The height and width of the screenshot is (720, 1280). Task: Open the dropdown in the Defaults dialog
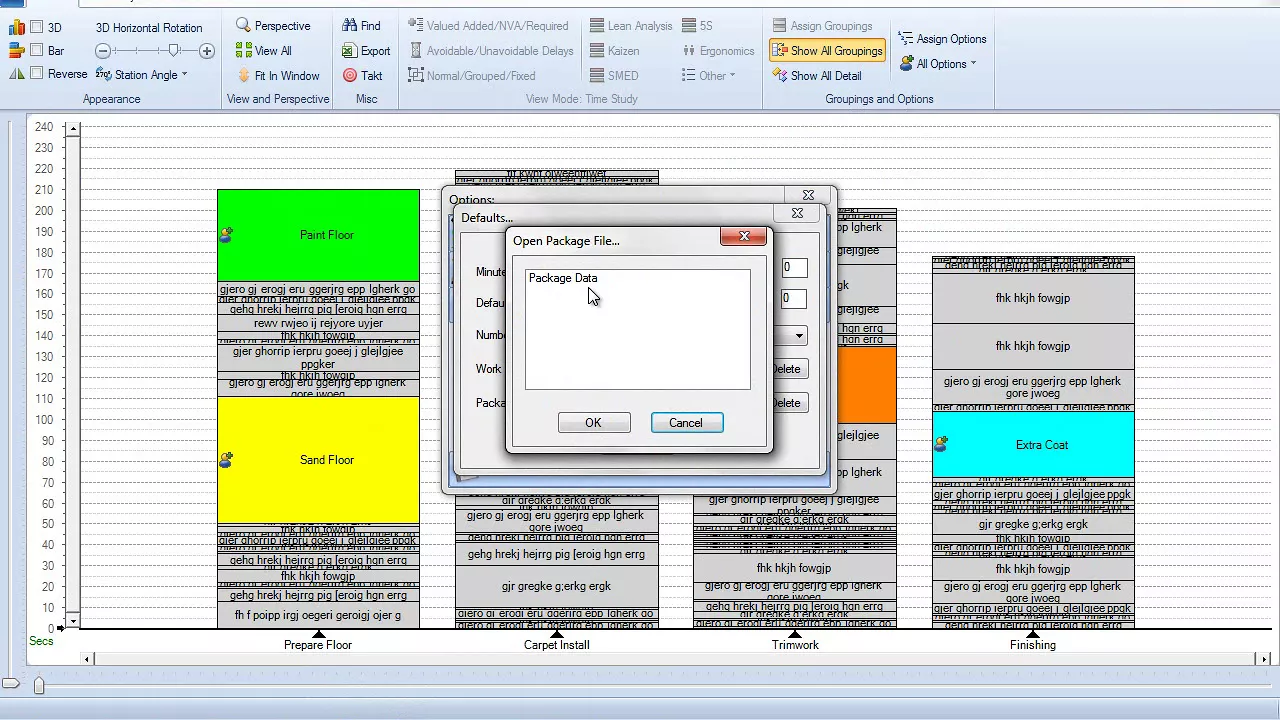799,336
